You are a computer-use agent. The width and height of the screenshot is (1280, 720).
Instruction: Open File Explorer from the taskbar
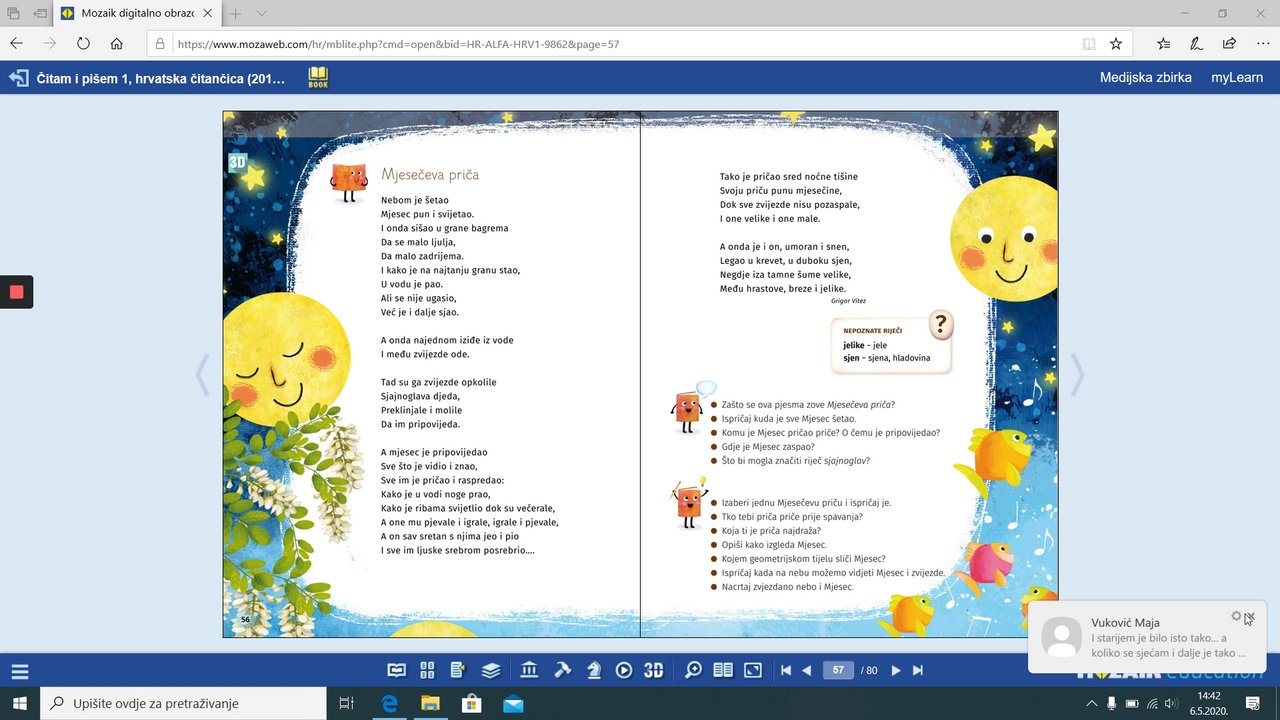430,703
